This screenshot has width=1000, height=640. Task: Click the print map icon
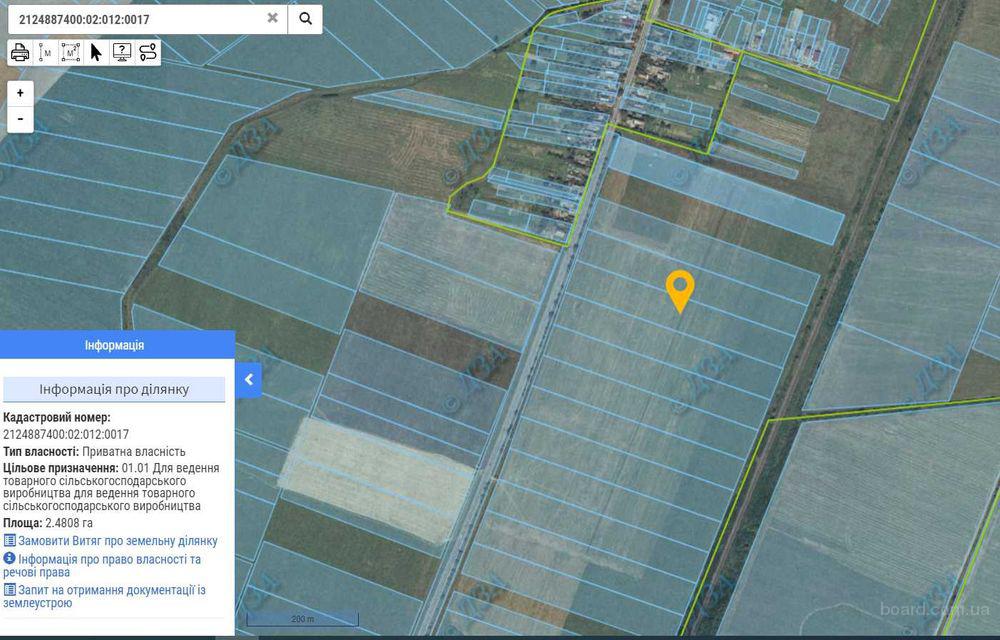tap(20, 52)
